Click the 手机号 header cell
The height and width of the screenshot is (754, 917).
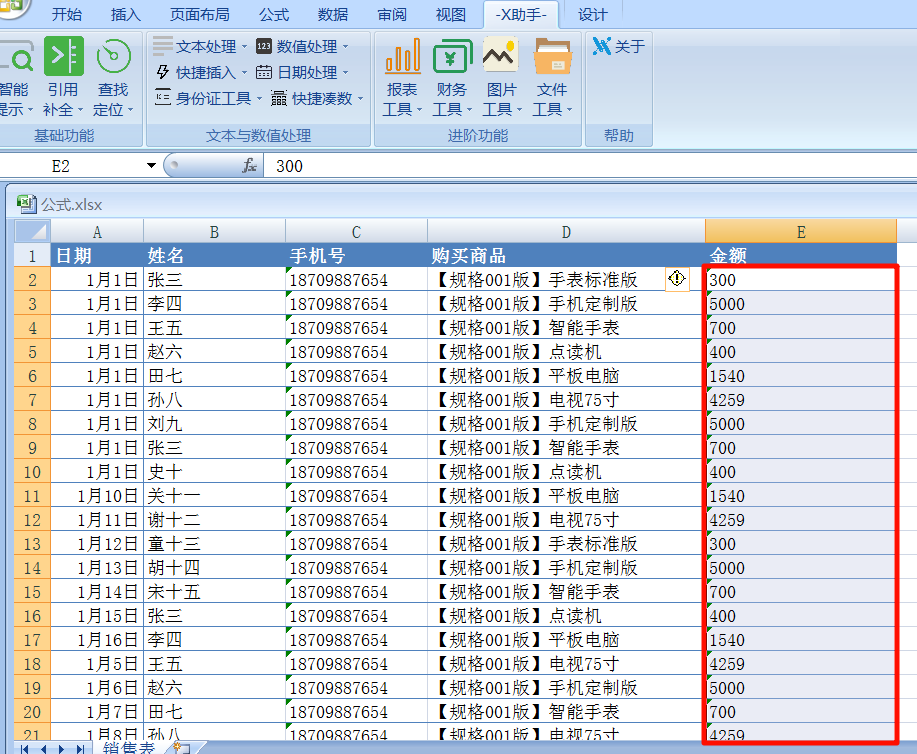tap(356, 256)
